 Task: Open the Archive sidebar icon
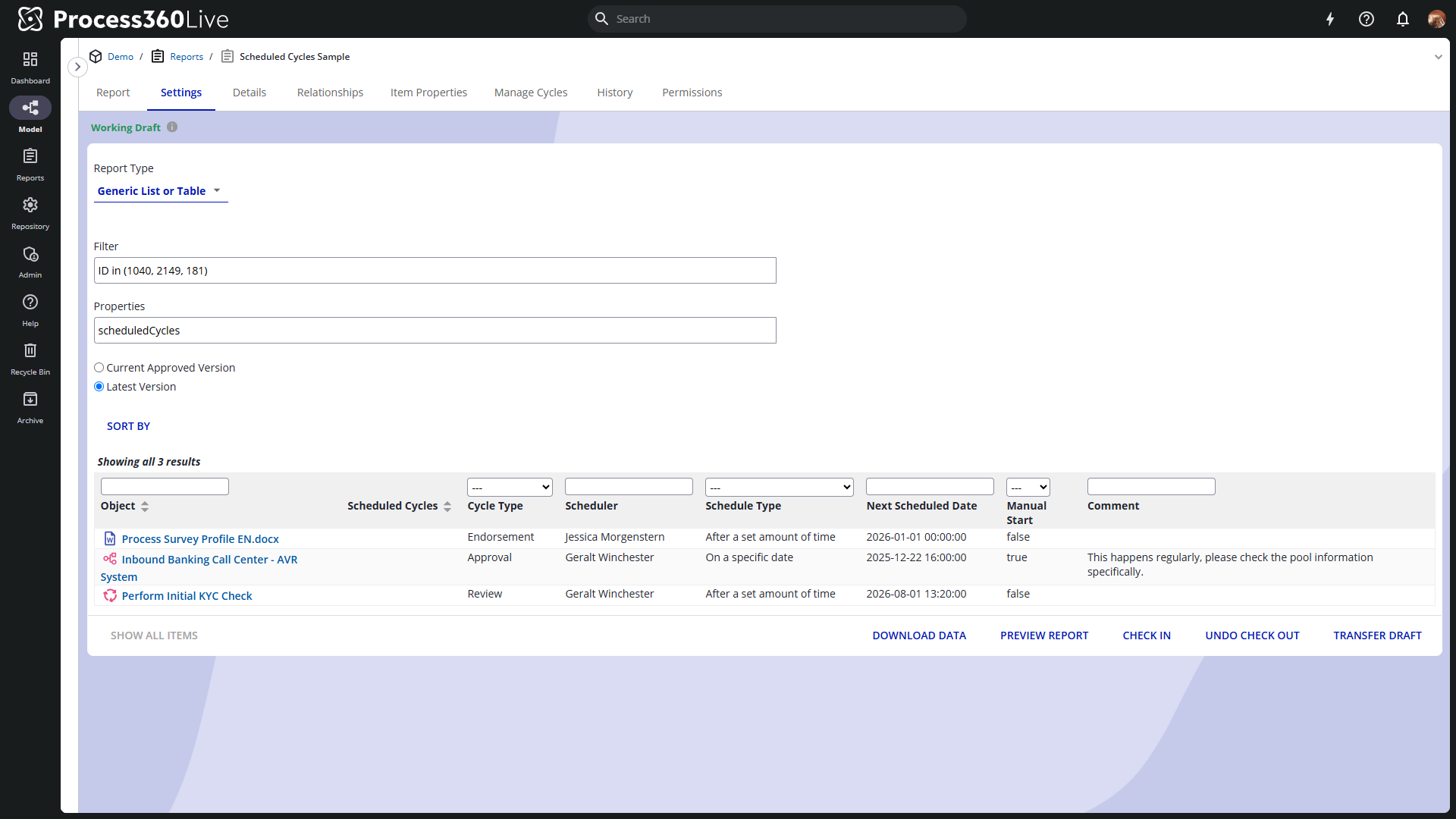[x=30, y=400]
